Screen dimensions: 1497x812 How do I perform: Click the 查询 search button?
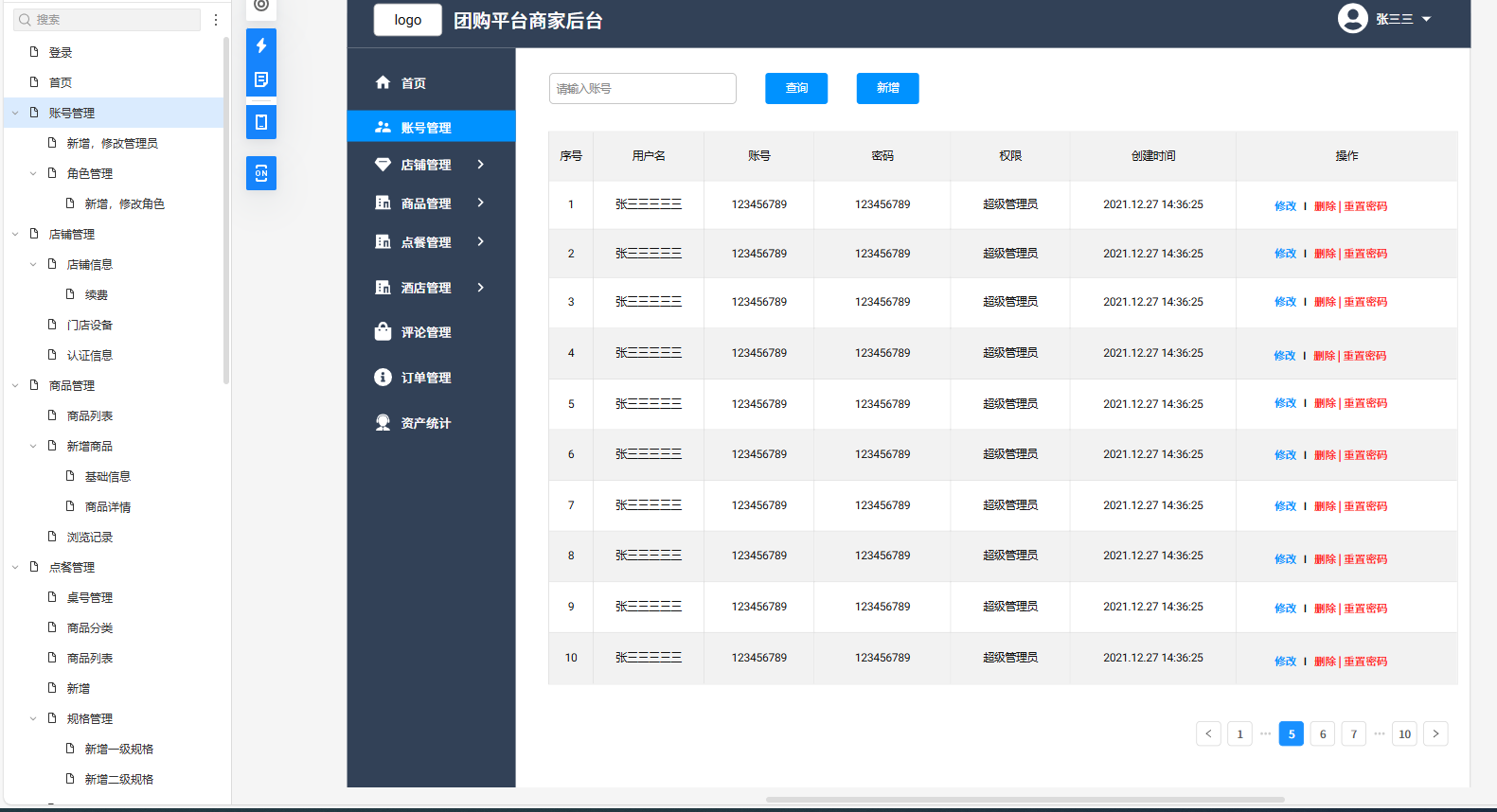point(796,88)
